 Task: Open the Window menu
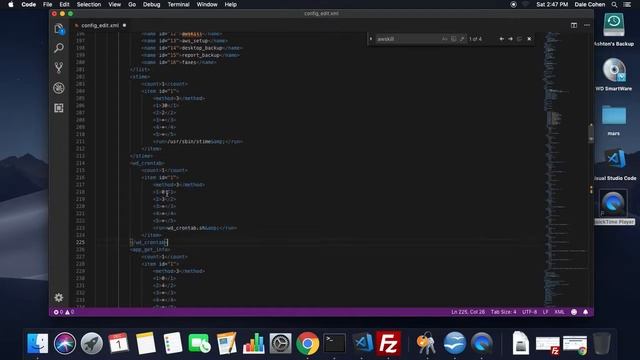207,4
